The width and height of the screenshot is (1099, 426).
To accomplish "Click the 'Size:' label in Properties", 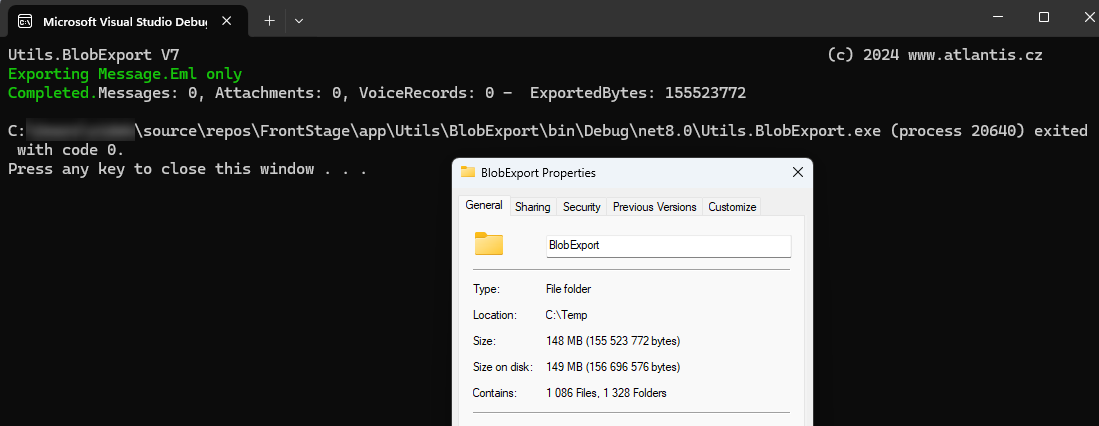I will [x=484, y=341].
